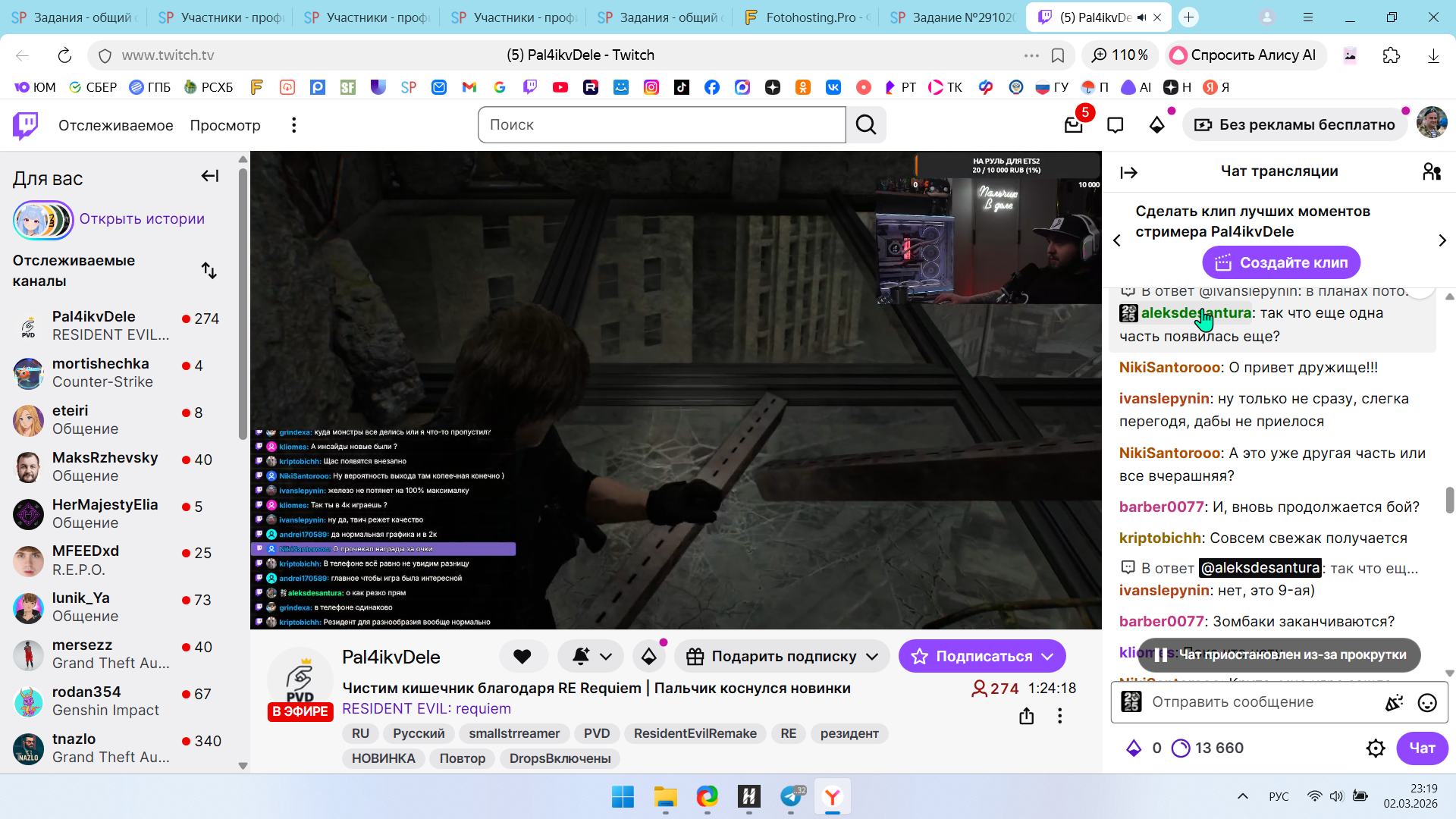Expand the Подписаться button dropdown
Screen dimensions: 1456x819
[1047, 657]
